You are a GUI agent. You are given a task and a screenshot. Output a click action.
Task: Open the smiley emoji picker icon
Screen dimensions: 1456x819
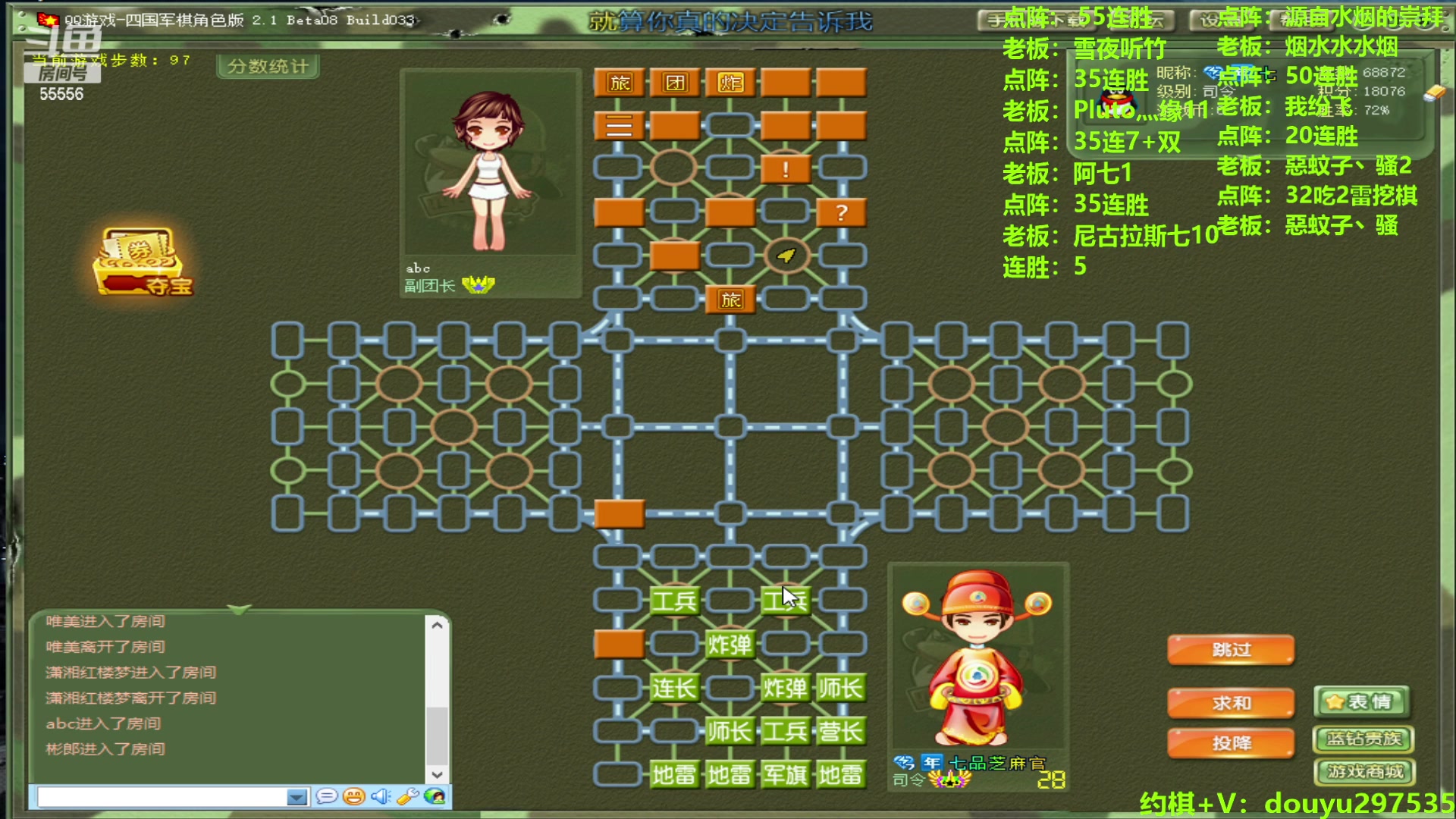point(353,796)
